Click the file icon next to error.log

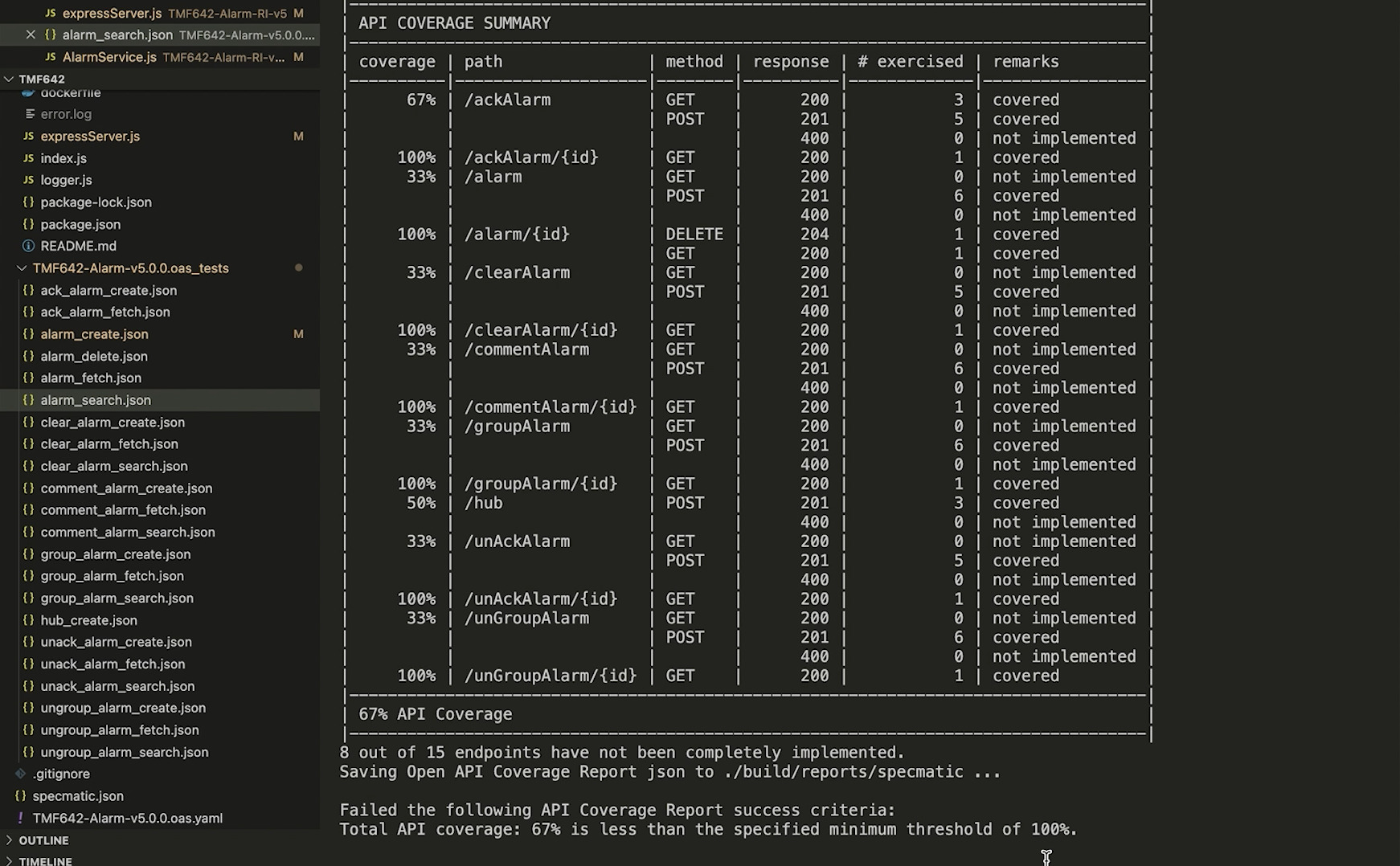coord(30,114)
